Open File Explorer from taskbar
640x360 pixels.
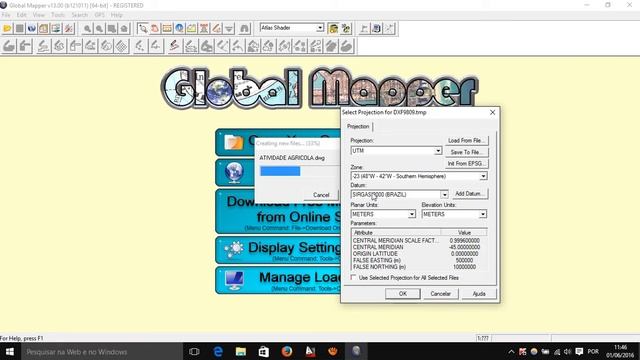241,351
